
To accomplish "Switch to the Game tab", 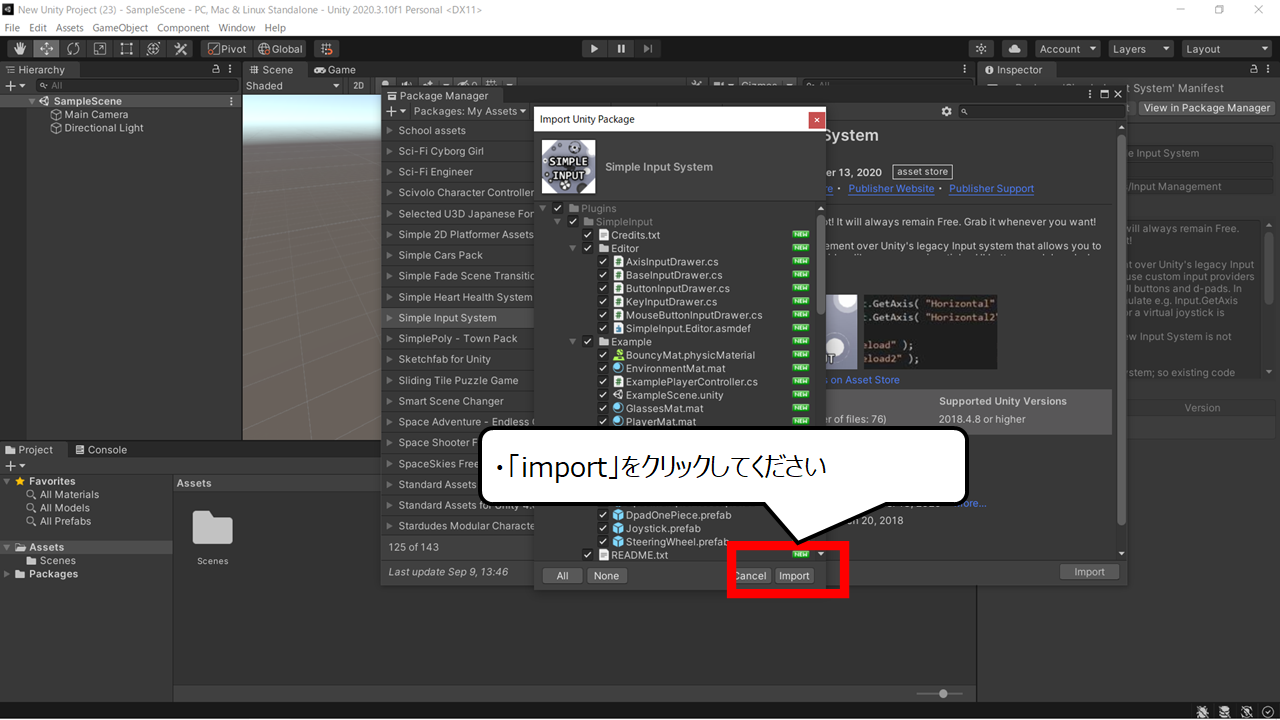I will (335, 70).
